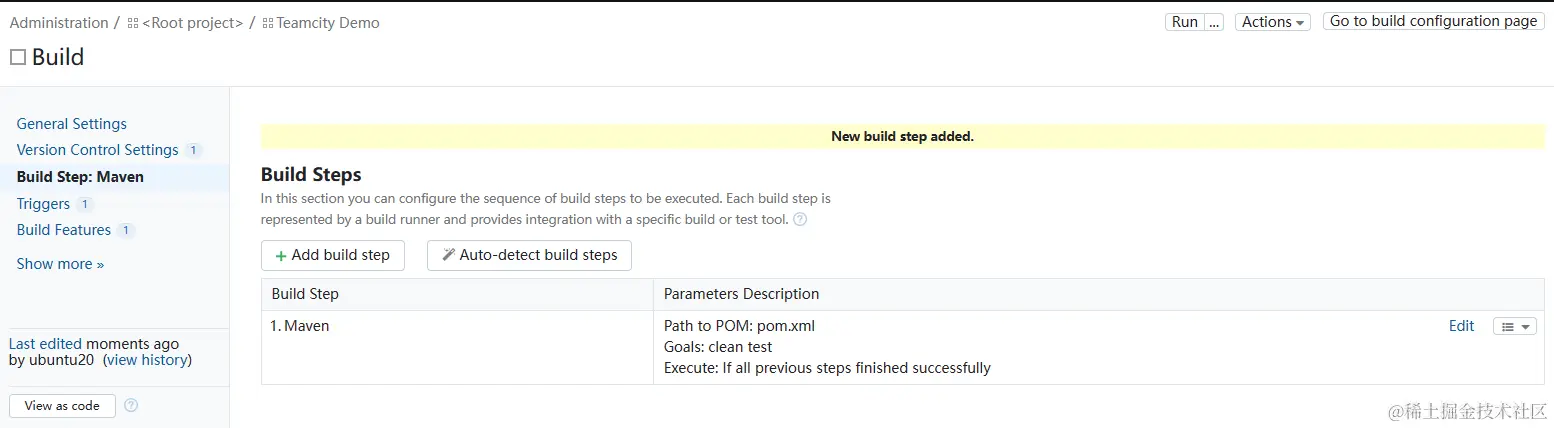Viewport: 1554px width, 428px height.
Task: Edit the Maven build step
Action: [1461, 326]
